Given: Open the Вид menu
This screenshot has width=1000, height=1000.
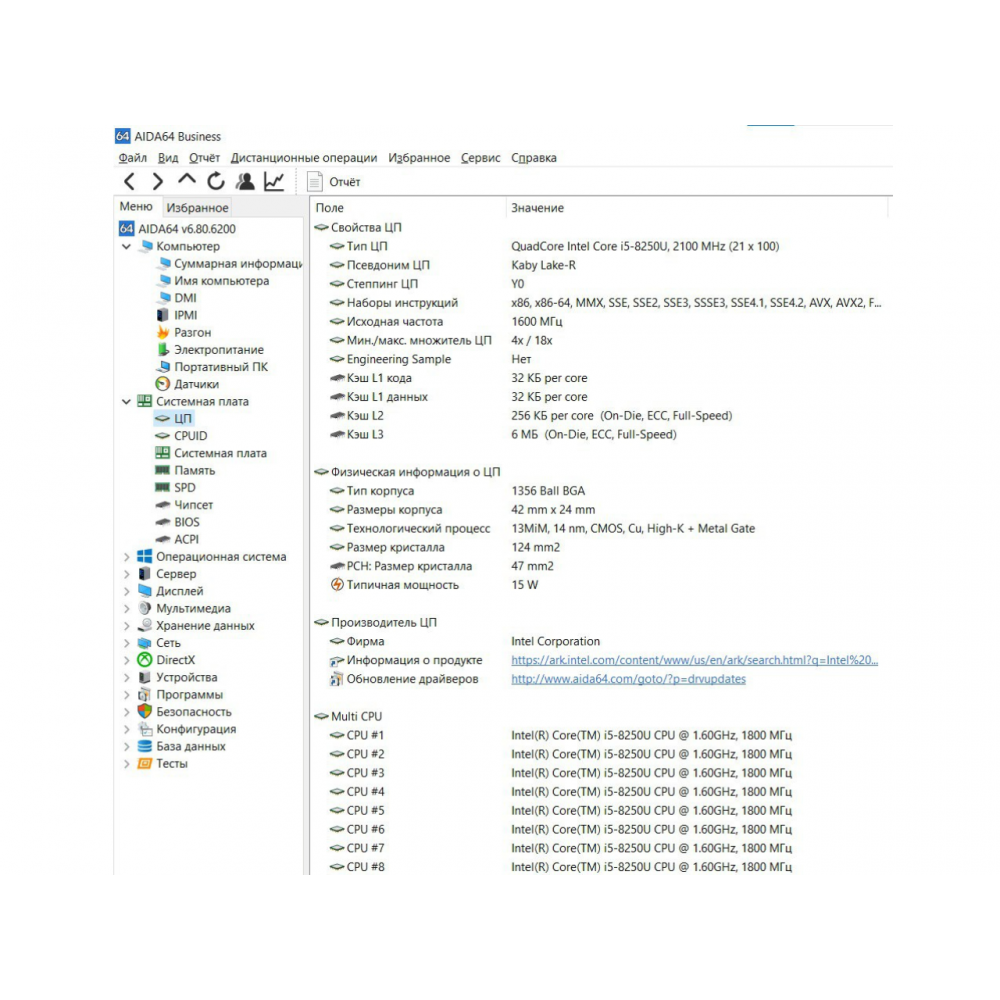Looking at the screenshot, I should pos(168,158).
